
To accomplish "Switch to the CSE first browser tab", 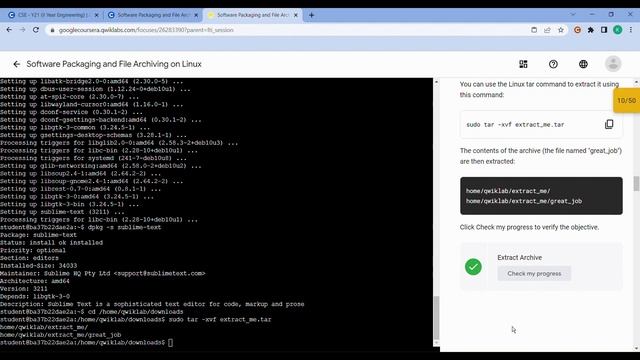I will [x=53, y=15].
